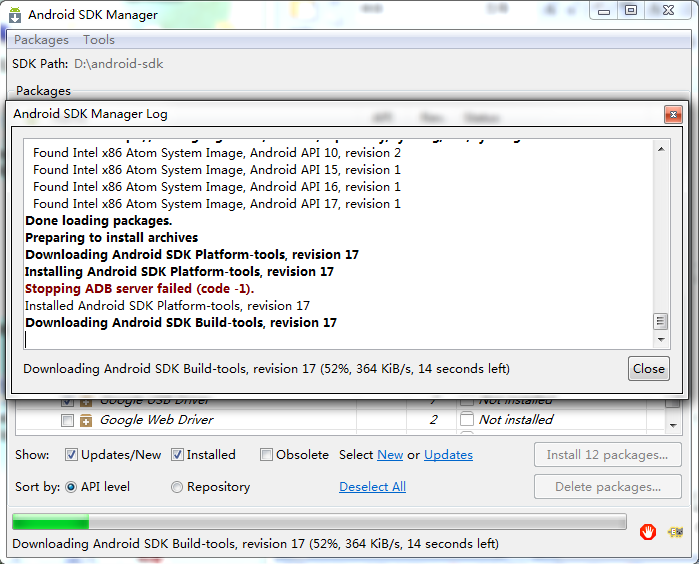The height and width of the screenshot is (564, 699).
Task: Click the Google Web Driver row name
Action: [x=156, y=420]
